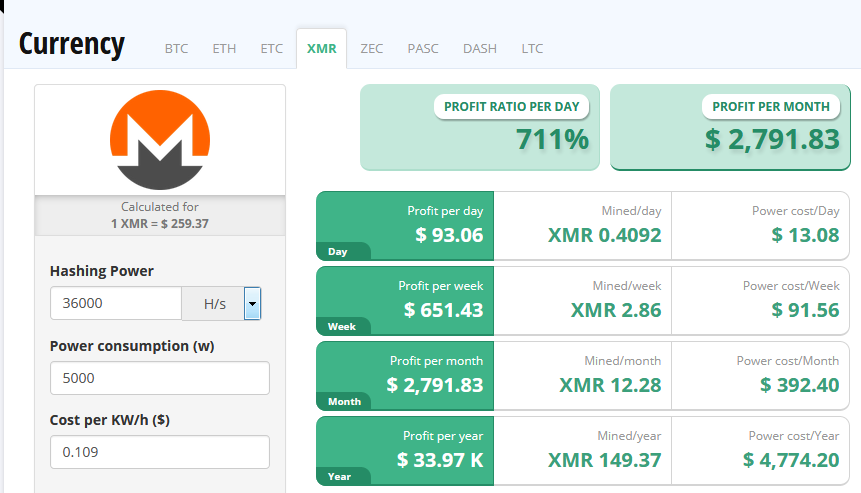861x493 pixels.
Task: Click the Profit Ratio Per Day card
Action: [480, 127]
